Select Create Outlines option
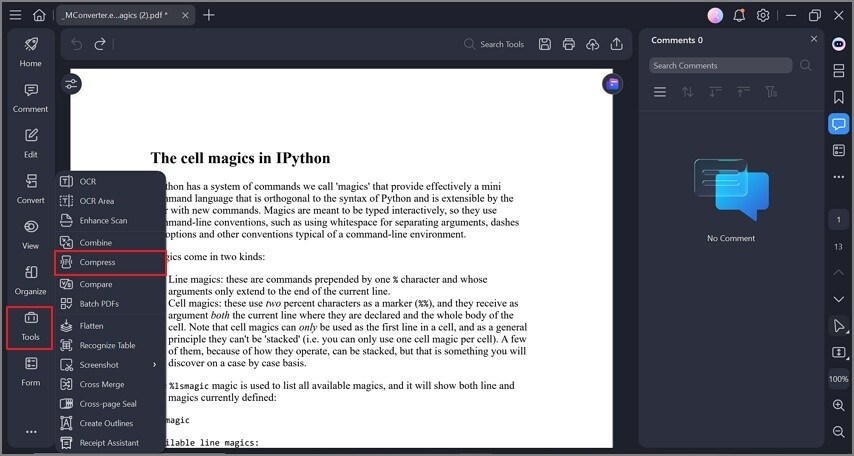854x456 pixels. [x=111, y=423]
